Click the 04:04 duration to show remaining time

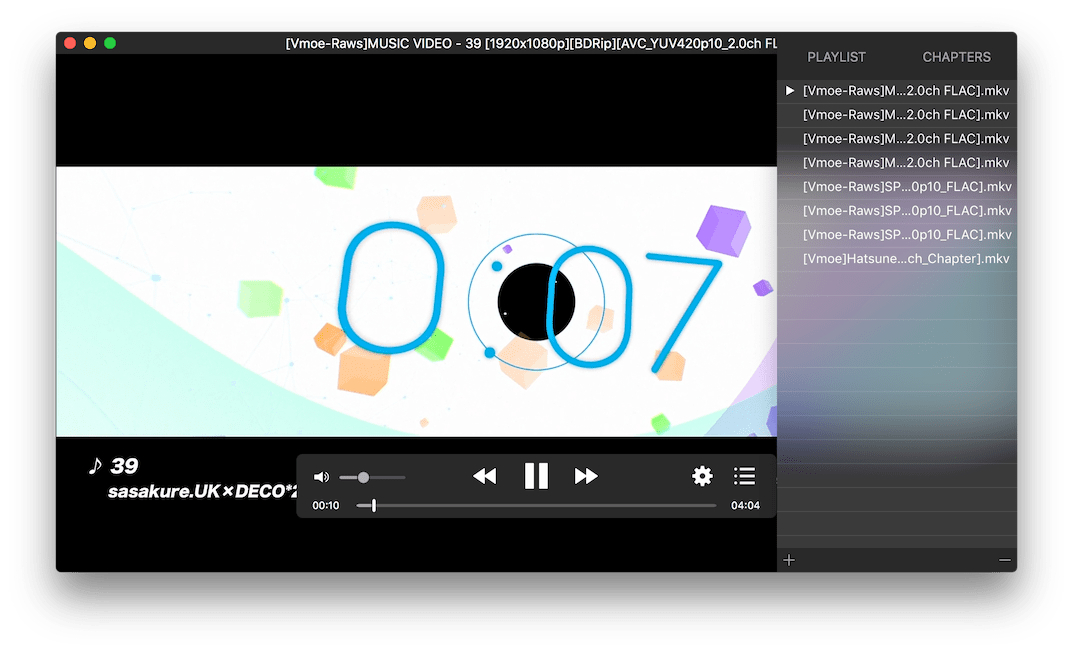coord(745,506)
